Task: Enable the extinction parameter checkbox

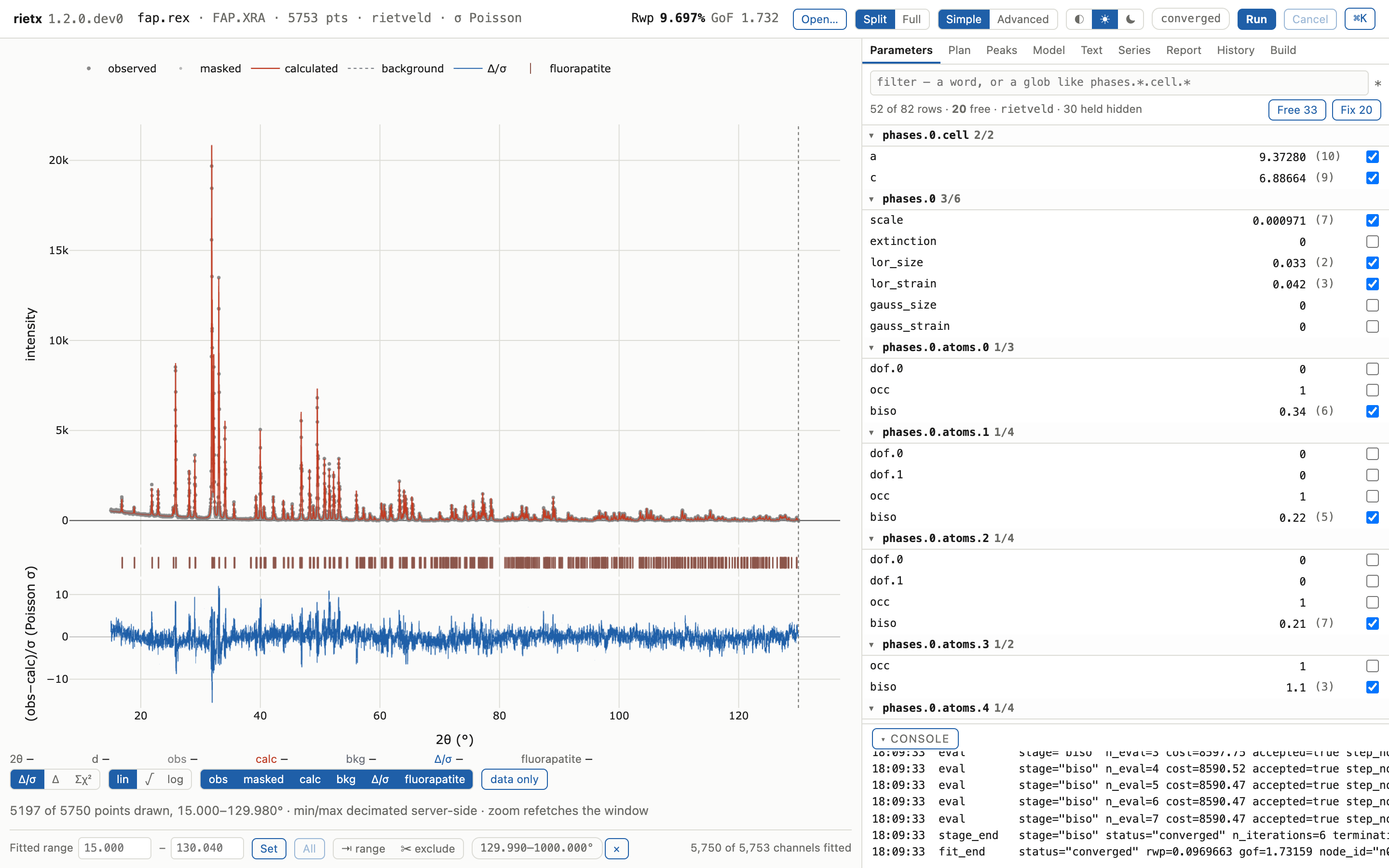Action: tap(1372, 242)
